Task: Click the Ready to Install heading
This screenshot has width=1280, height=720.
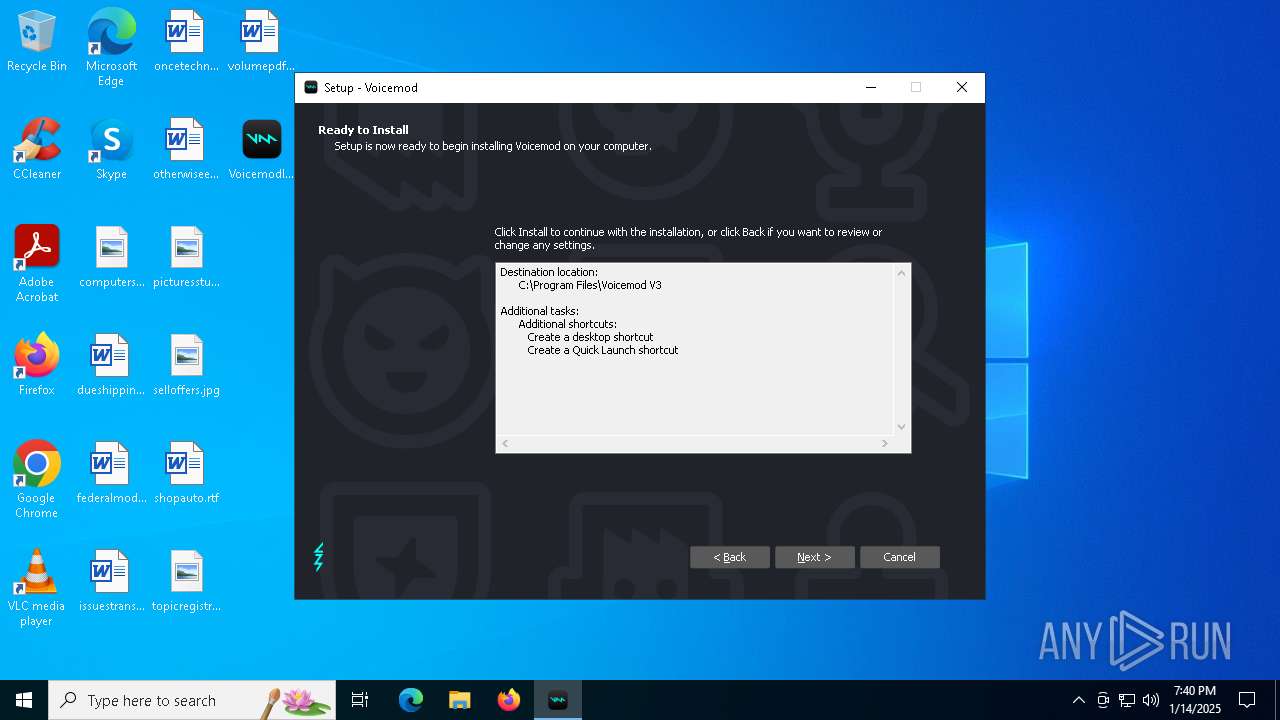Action: point(363,130)
